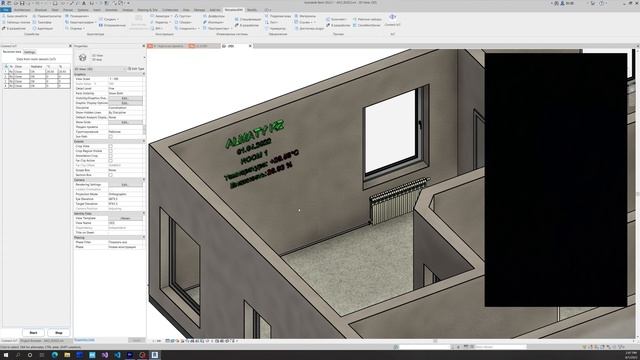Switch to the Massing & Site ribbon tab

pyautogui.click(x=147, y=9)
